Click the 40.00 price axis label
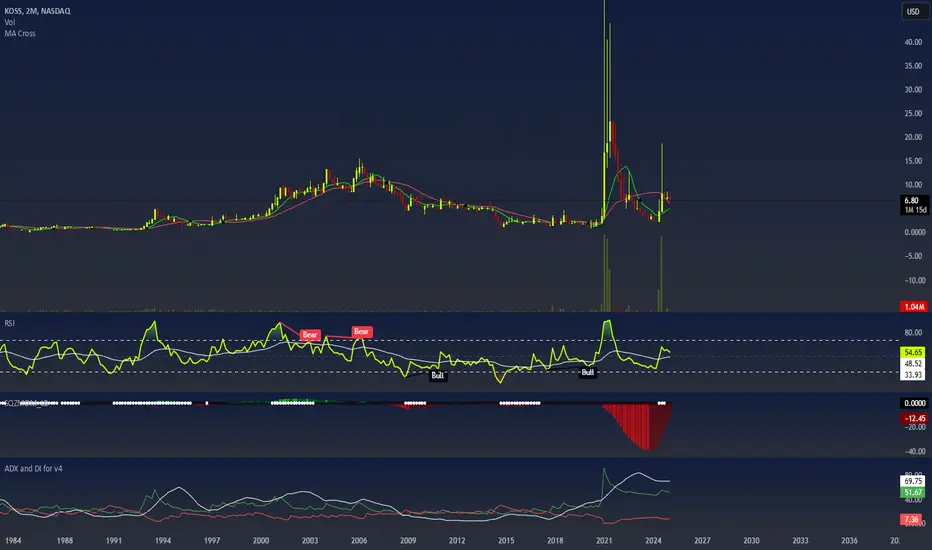This screenshot has height=550, width=932. point(914,42)
